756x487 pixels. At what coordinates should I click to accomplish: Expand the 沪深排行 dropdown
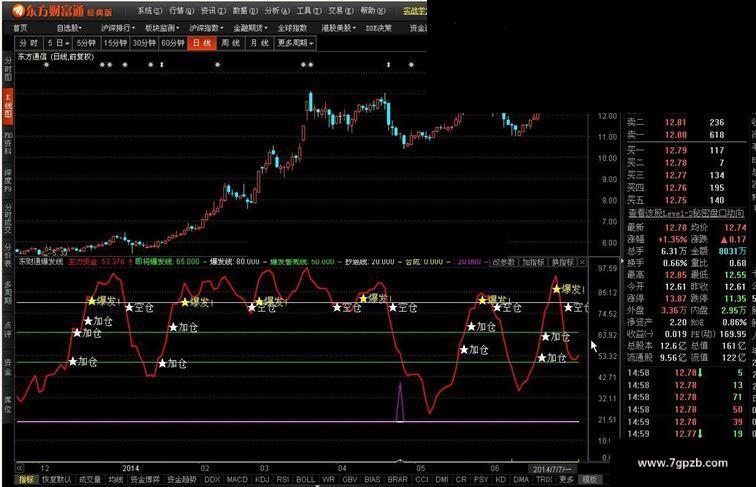[x=118, y=28]
